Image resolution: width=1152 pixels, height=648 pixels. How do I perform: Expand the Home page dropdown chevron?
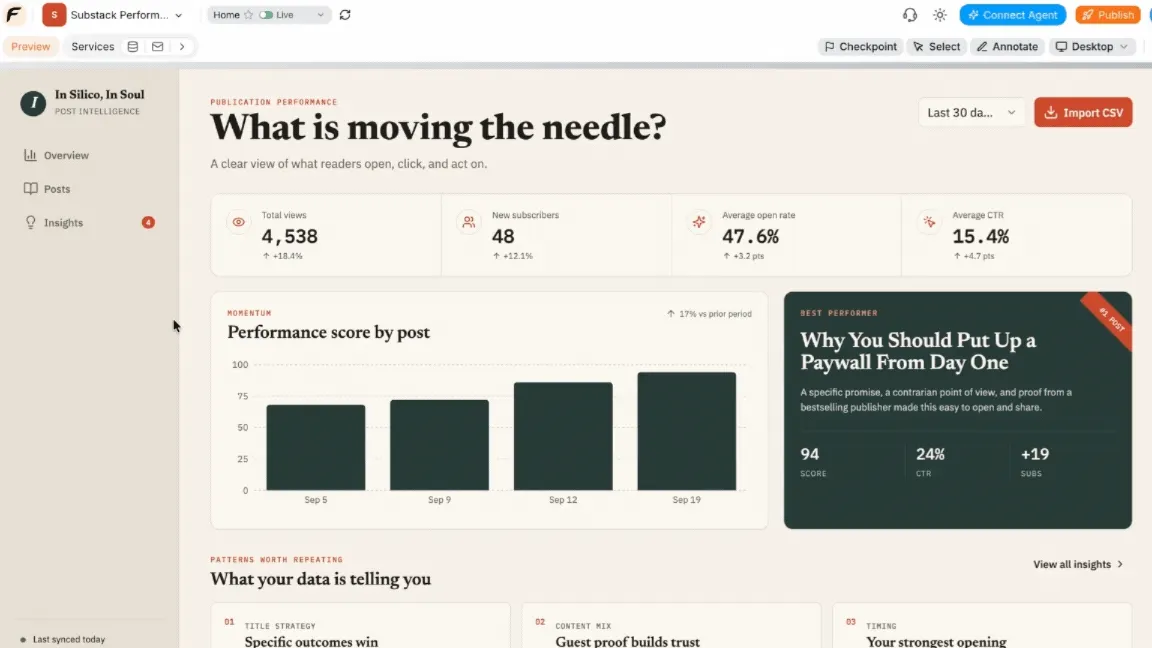point(320,15)
